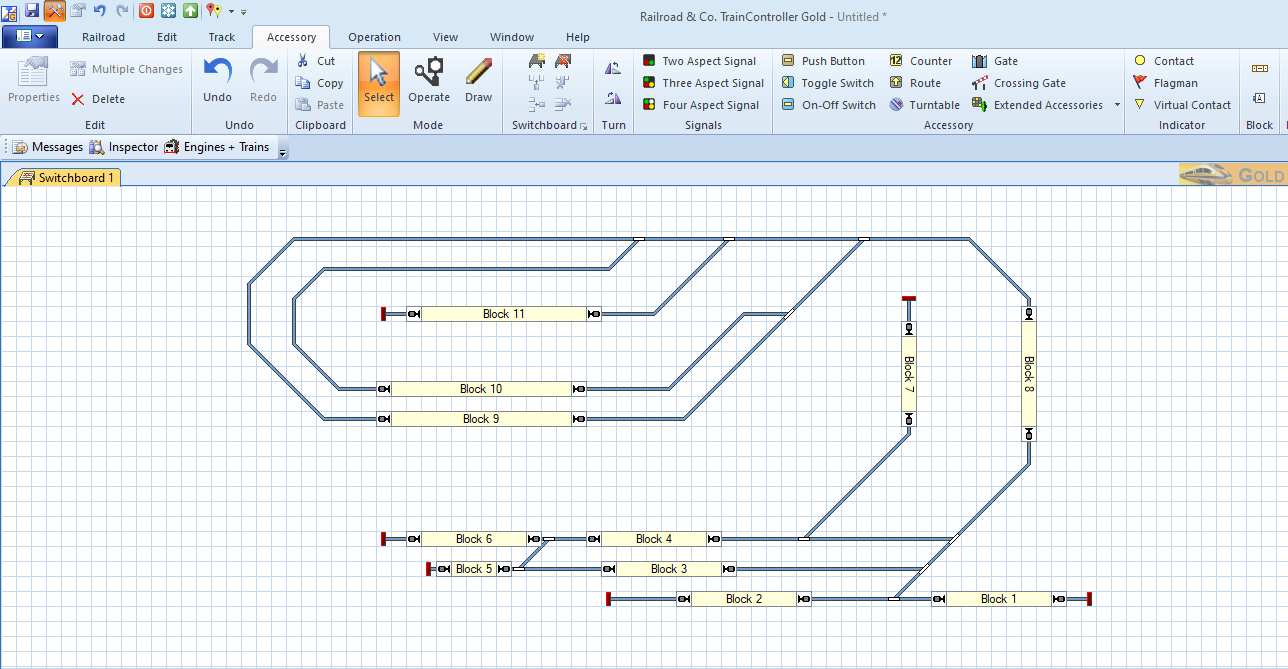
Task: Select Block 10 on the switchboard
Action: tap(480, 389)
